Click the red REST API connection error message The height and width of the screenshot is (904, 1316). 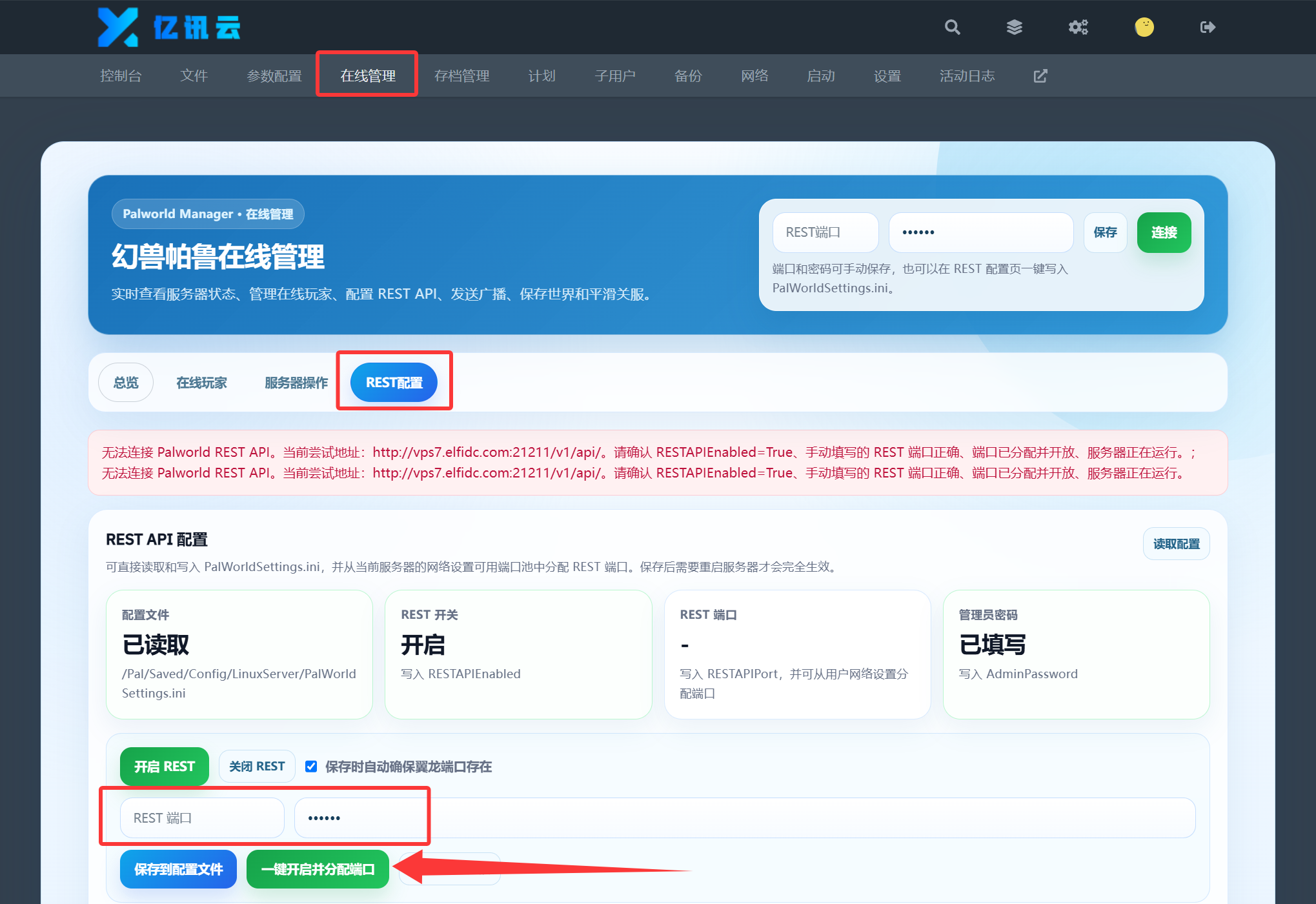(x=658, y=463)
